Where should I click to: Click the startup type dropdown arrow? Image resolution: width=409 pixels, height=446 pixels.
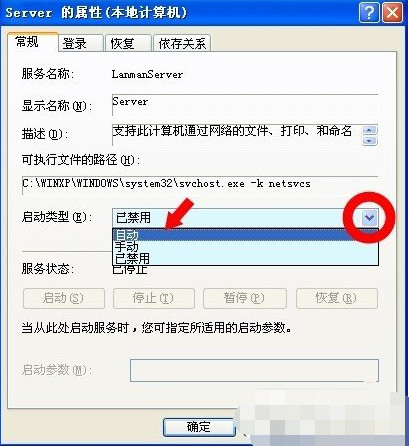369,218
